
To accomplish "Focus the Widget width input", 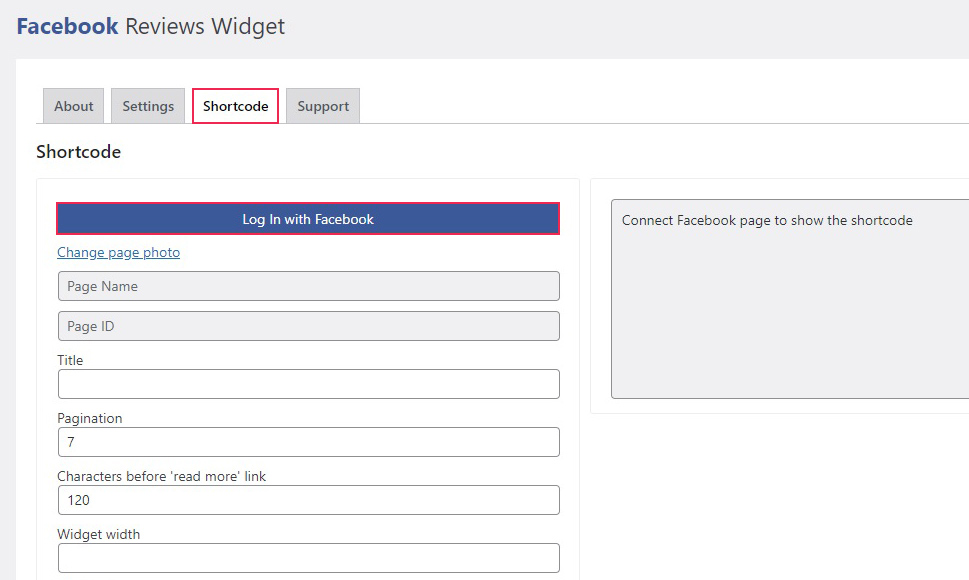I will point(309,558).
